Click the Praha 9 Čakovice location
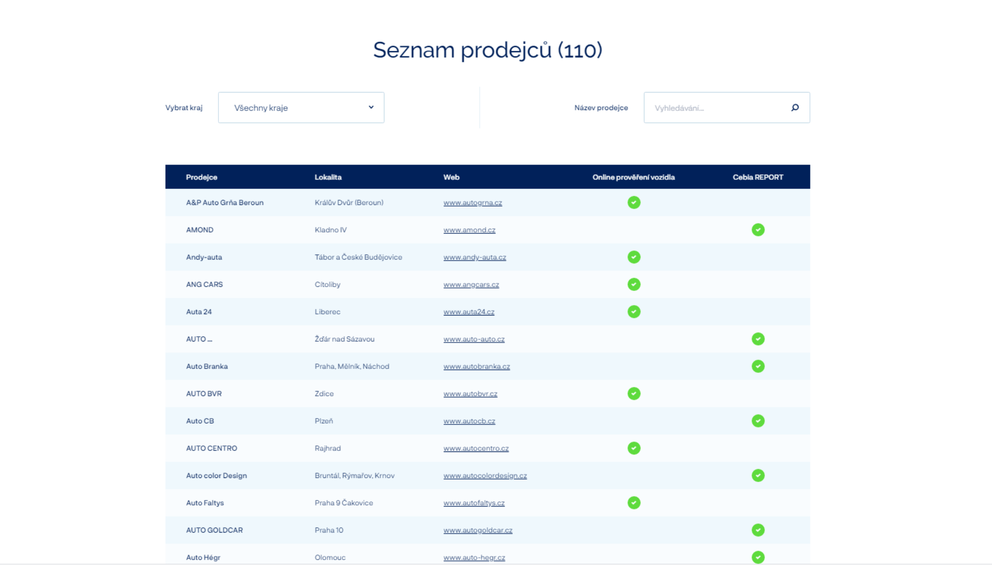992x565 pixels. click(x=344, y=502)
